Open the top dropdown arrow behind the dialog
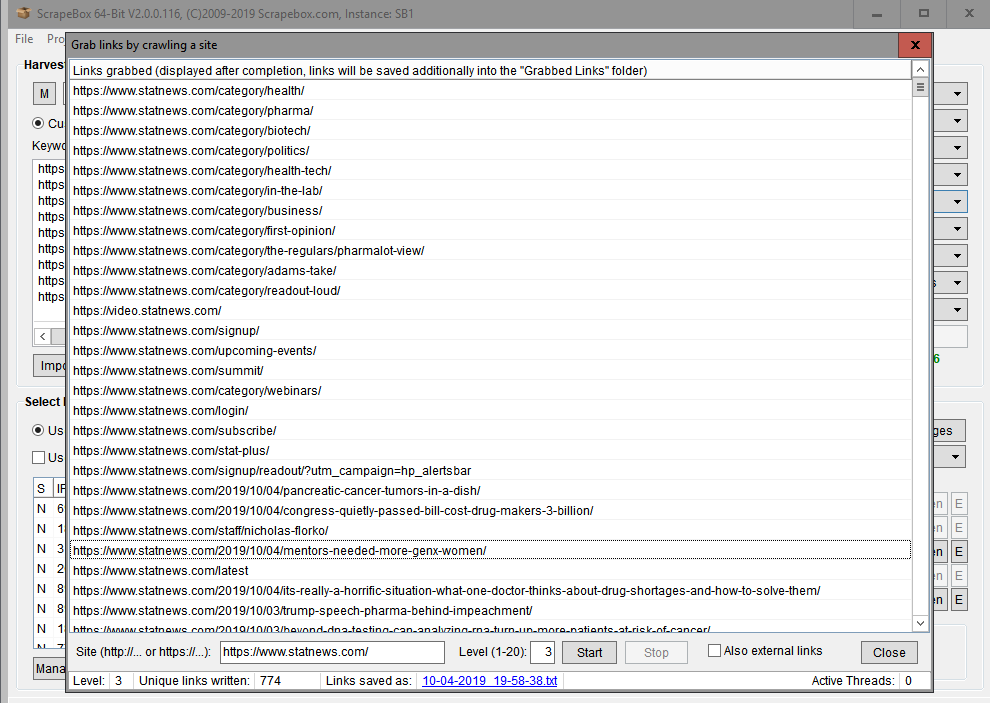The height and width of the screenshot is (703, 990). click(x=957, y=93)
